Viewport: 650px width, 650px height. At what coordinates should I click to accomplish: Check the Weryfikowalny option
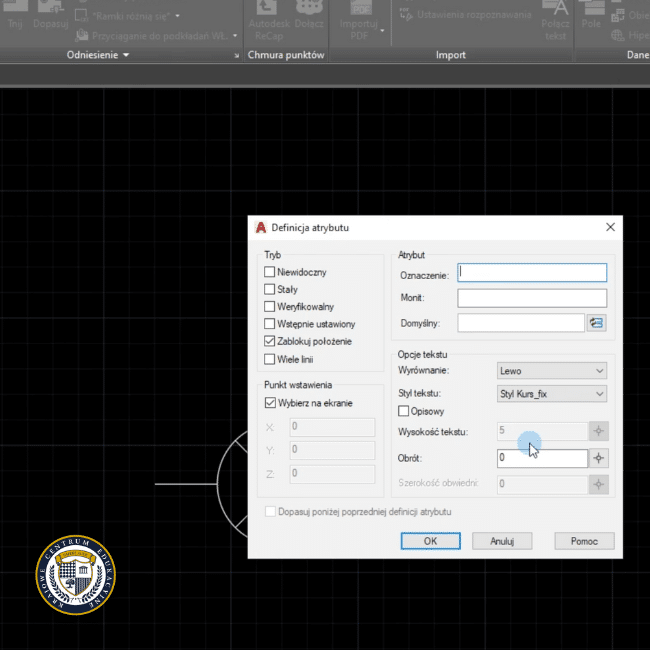pos(269,306)
